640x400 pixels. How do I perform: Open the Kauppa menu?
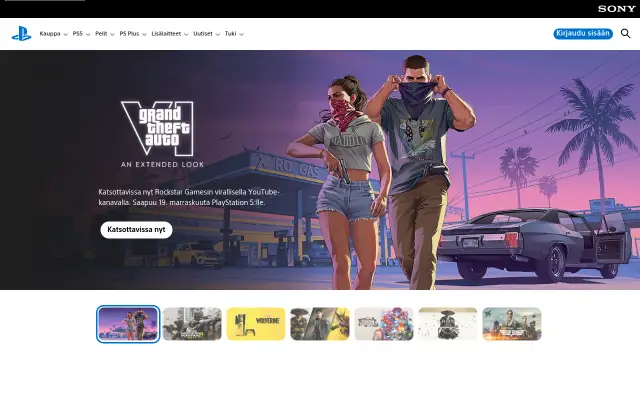click(53, 34)
